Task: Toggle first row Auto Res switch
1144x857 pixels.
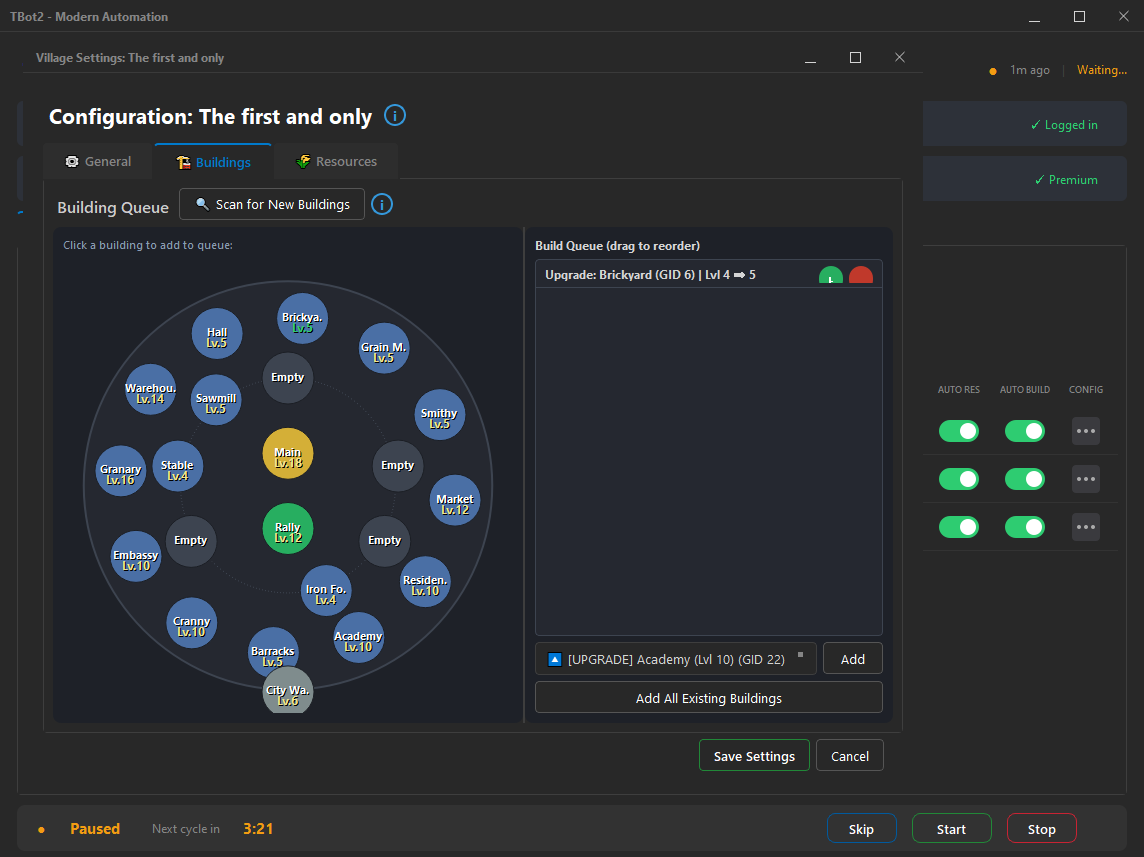Action: point(958,431)
